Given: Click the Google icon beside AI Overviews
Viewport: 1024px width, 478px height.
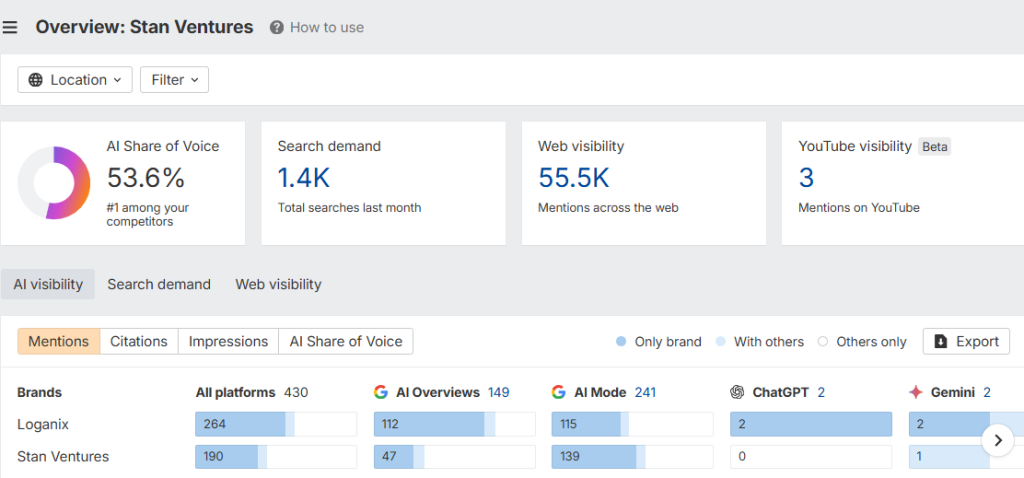Looking at the screenshot, I should coord(381,392).
